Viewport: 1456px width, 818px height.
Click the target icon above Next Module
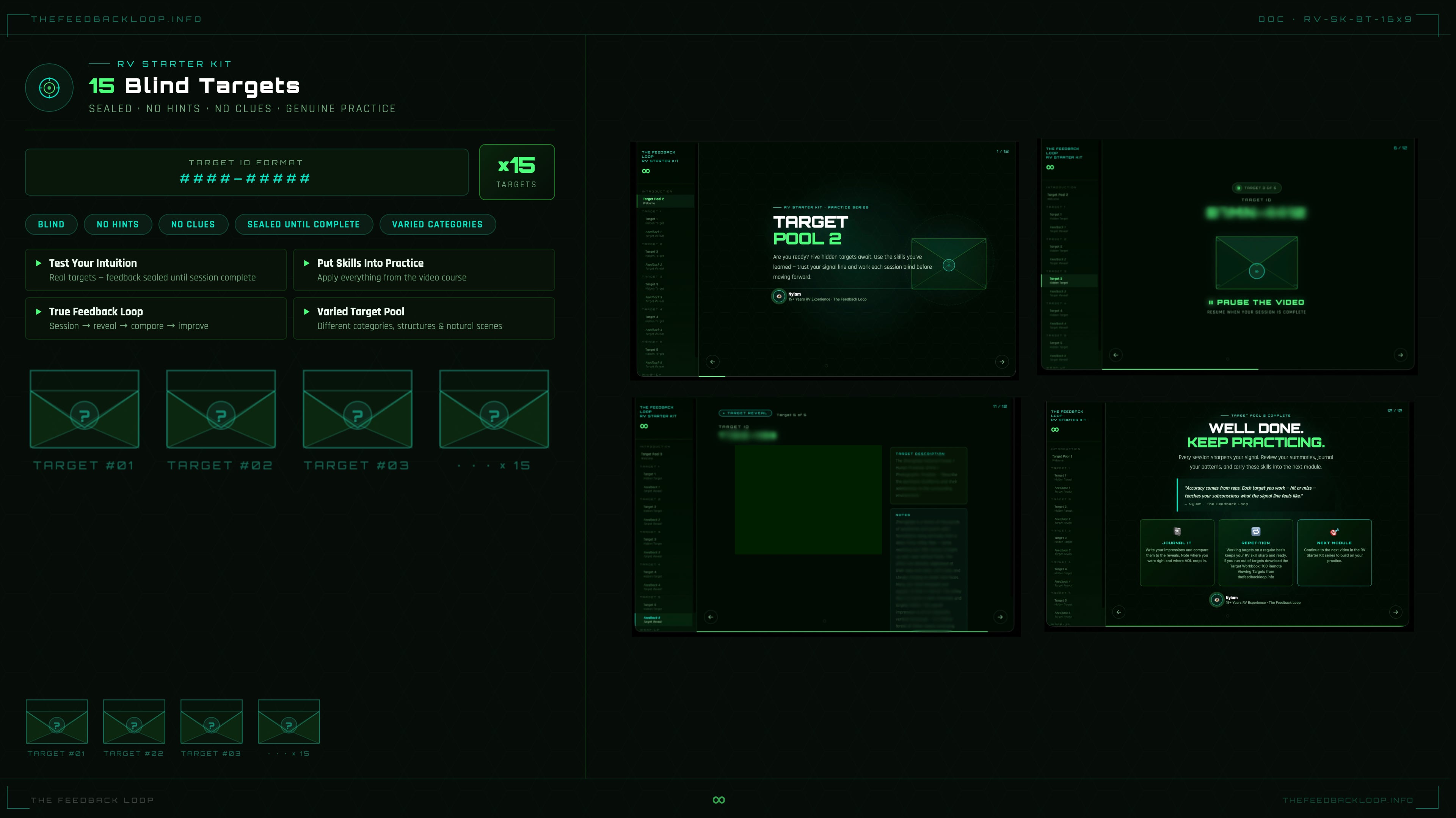point(1335,531)
